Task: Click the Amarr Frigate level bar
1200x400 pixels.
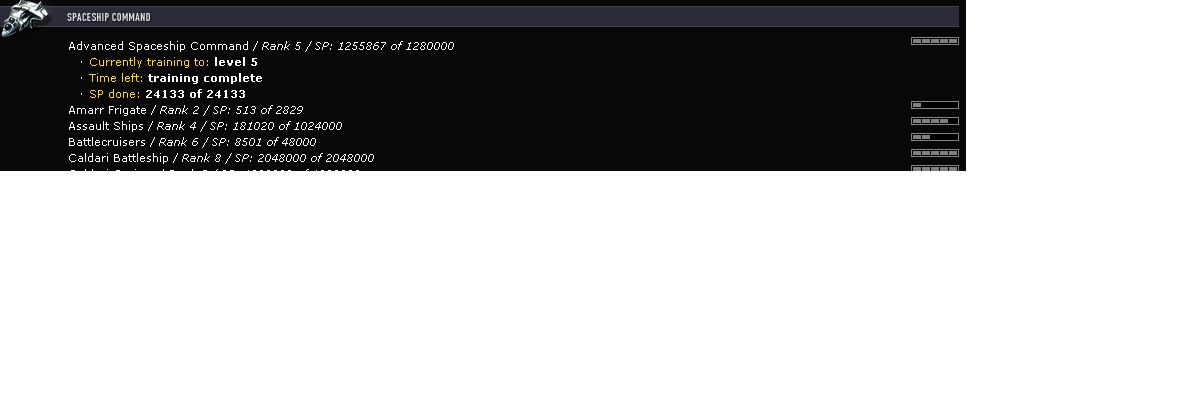Action: (935, 105)
